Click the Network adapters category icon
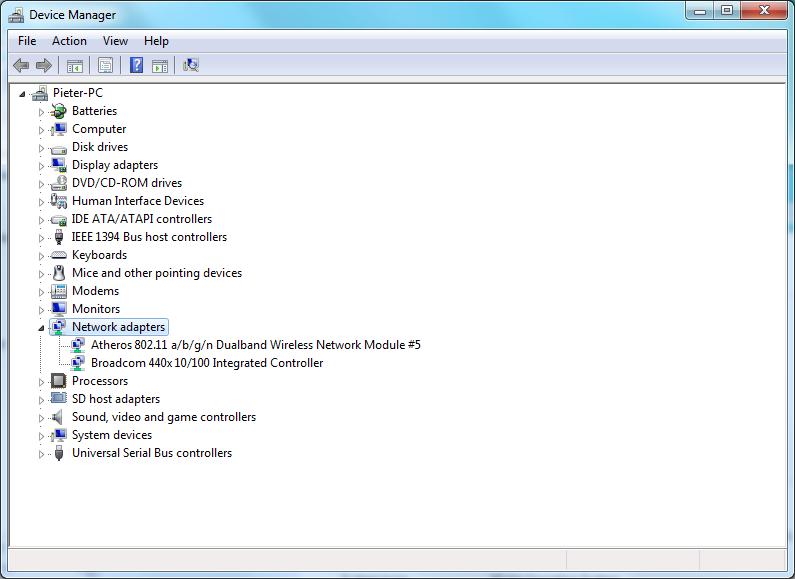 pyautogui.click(x=59, y=327)
